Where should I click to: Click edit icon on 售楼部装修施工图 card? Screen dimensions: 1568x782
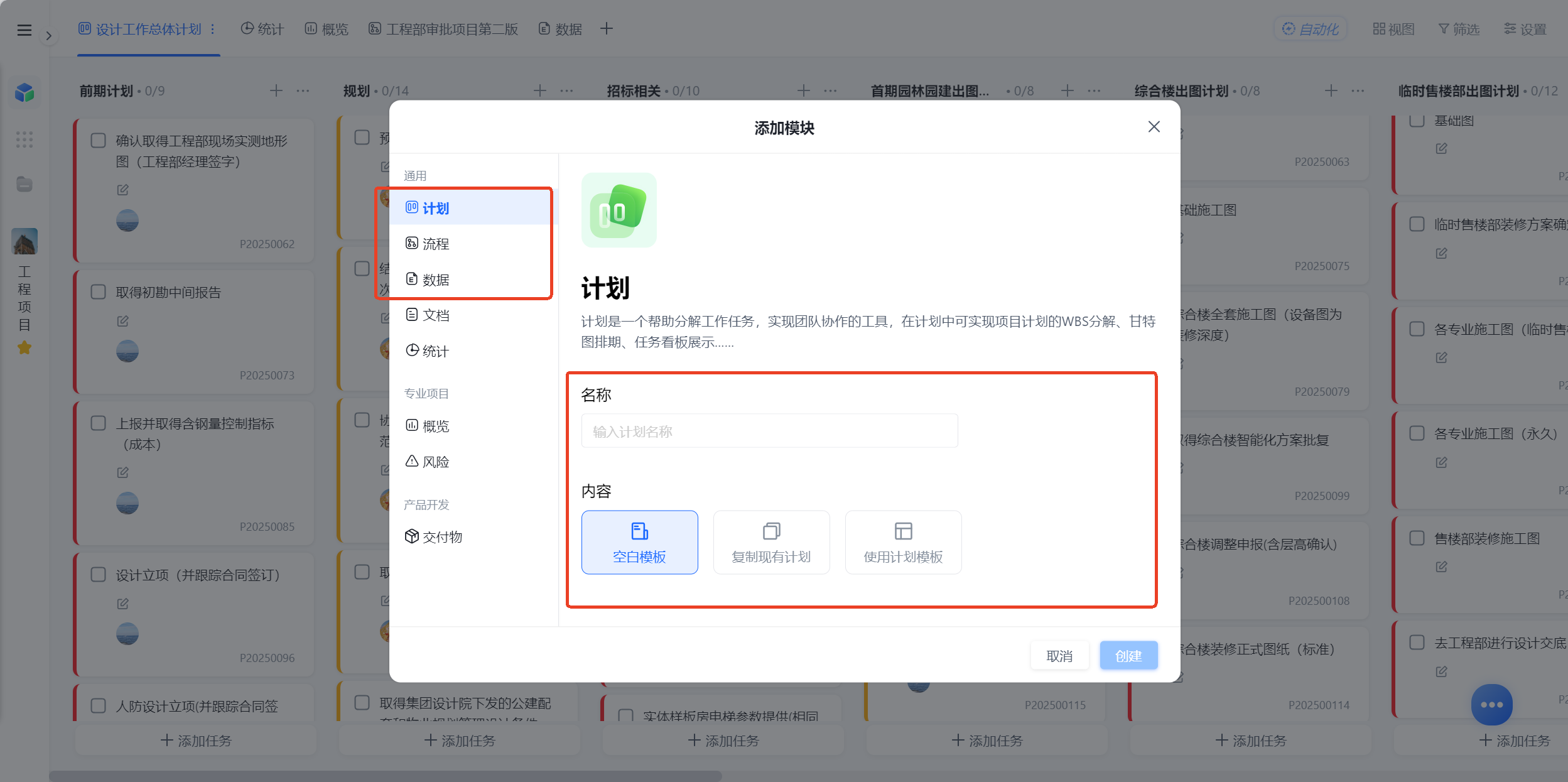click(x=1442, y=567)
